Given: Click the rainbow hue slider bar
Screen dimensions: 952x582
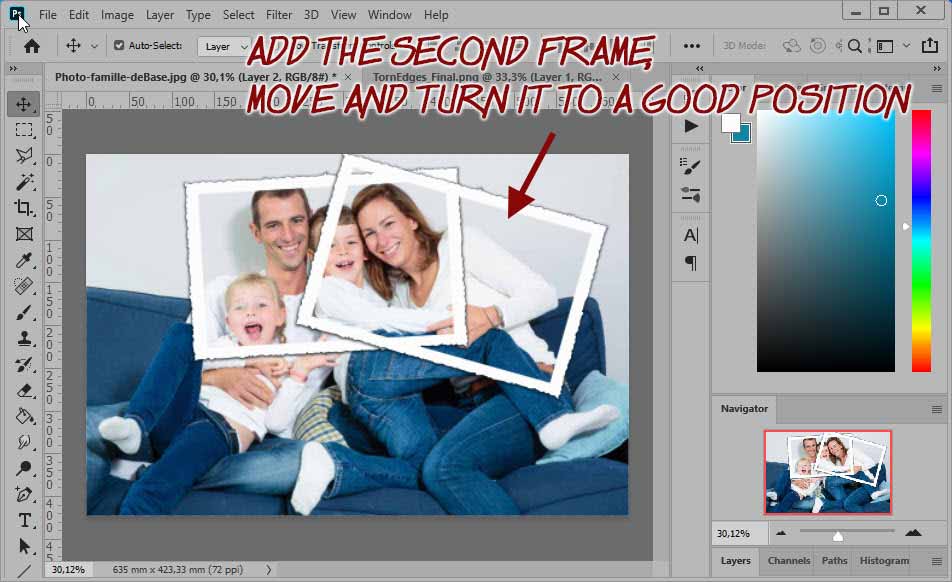Looking at the screenshot, I should tap(921, 241).
